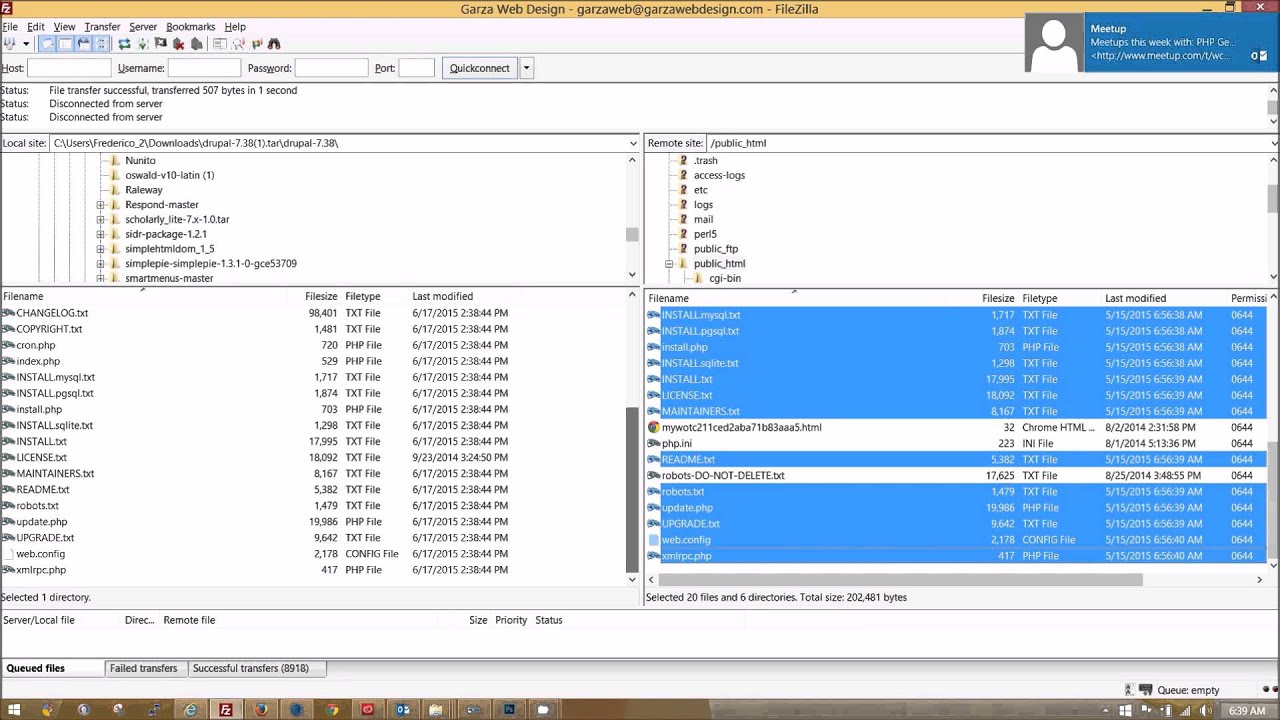Toggle processing of the transfer queue
This screenshot has height=720, width=1280.
point(143,44)
